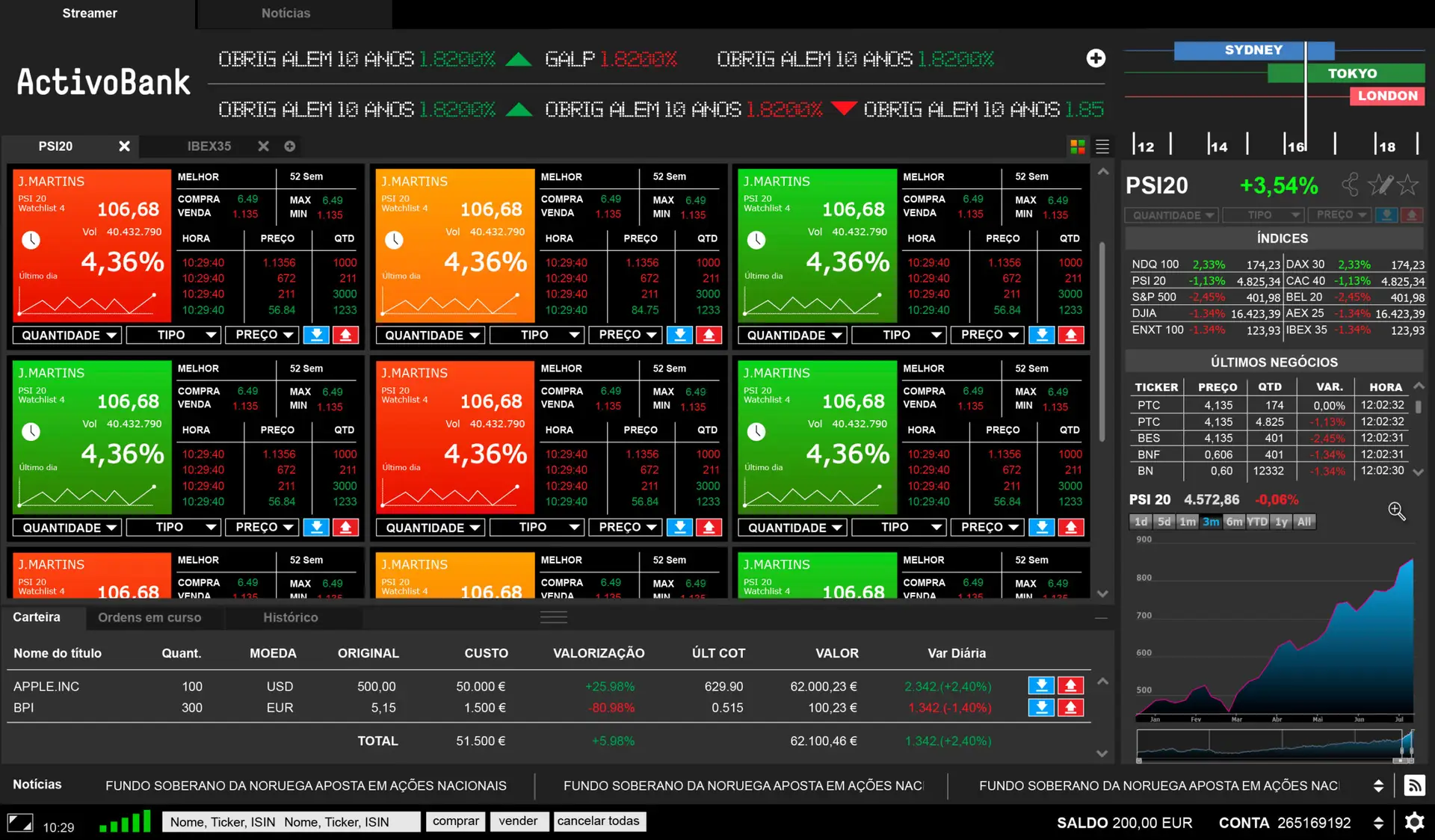This screenshot has height=840, width=1435.
Task: Open QUANTIDADE dropdown in first J.MARTINS card
Action: [x=68, y=336]
